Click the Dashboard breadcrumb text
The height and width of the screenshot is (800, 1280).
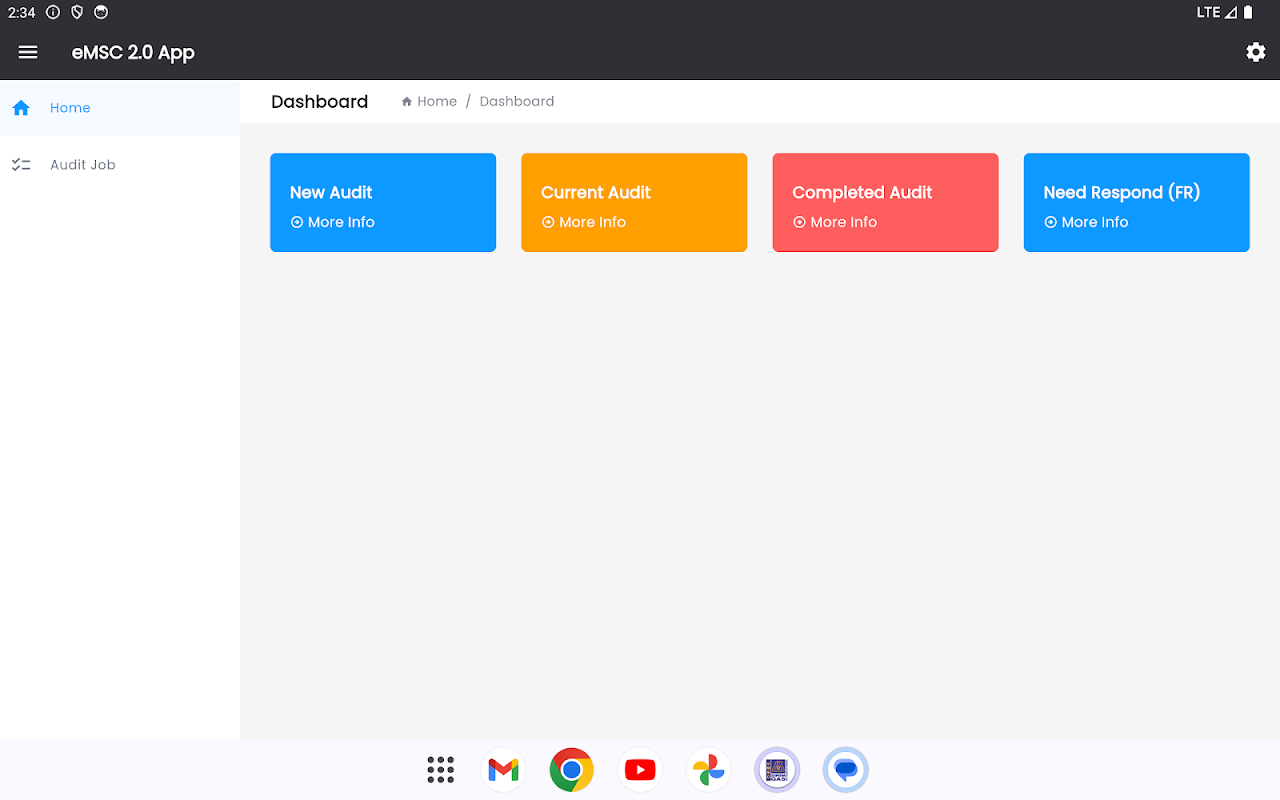point(517,102)
